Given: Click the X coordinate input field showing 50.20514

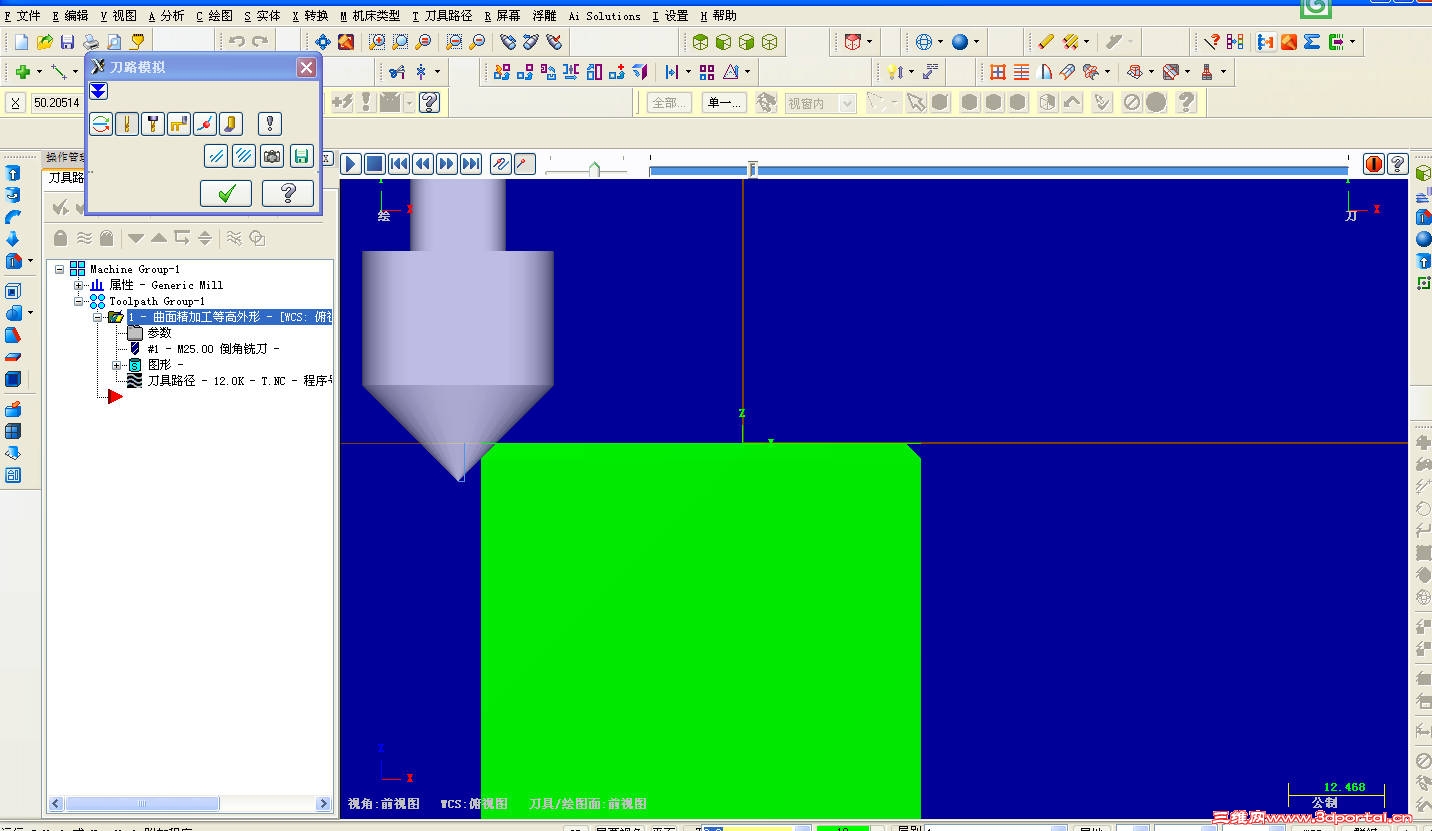Looking at the screenshot, I should pyautogui.click(x=58, y=102).
